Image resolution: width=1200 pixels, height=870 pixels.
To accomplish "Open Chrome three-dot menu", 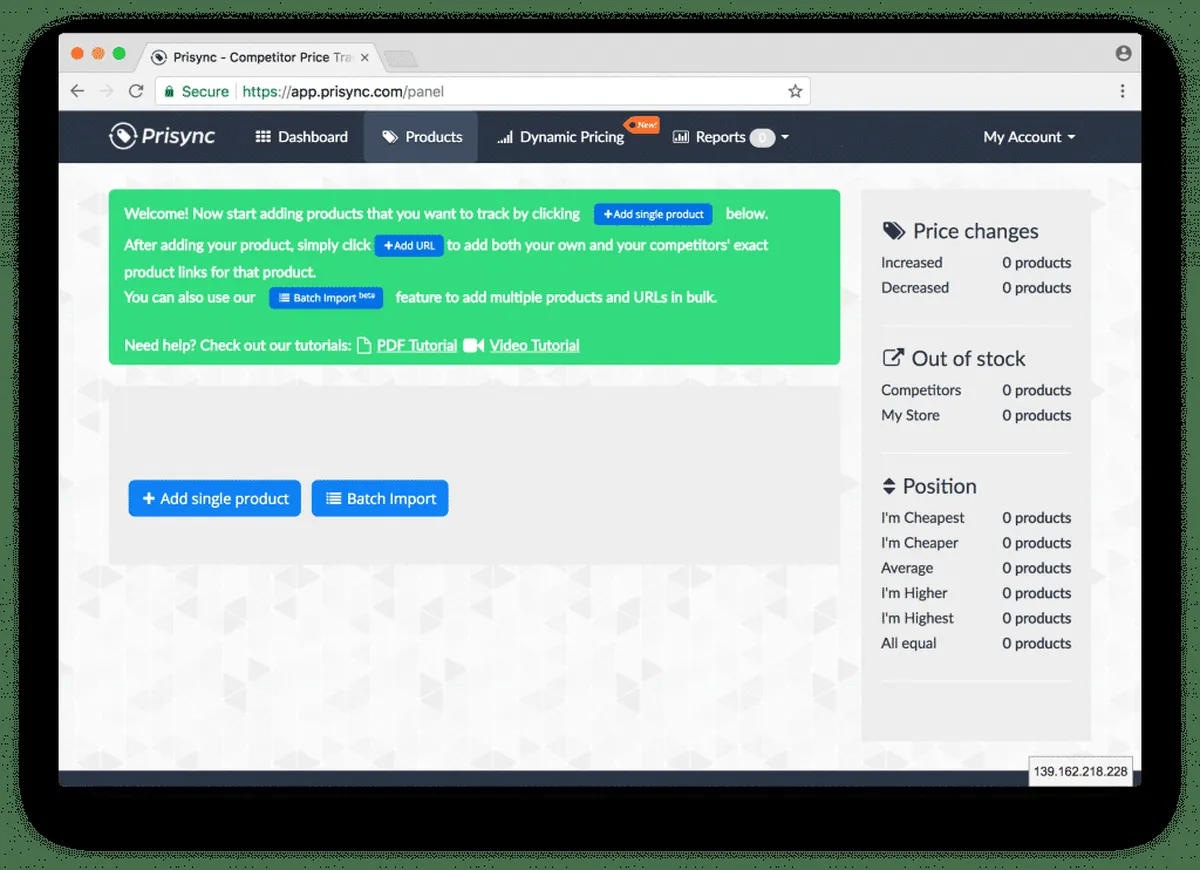I will click(1122, 91).
